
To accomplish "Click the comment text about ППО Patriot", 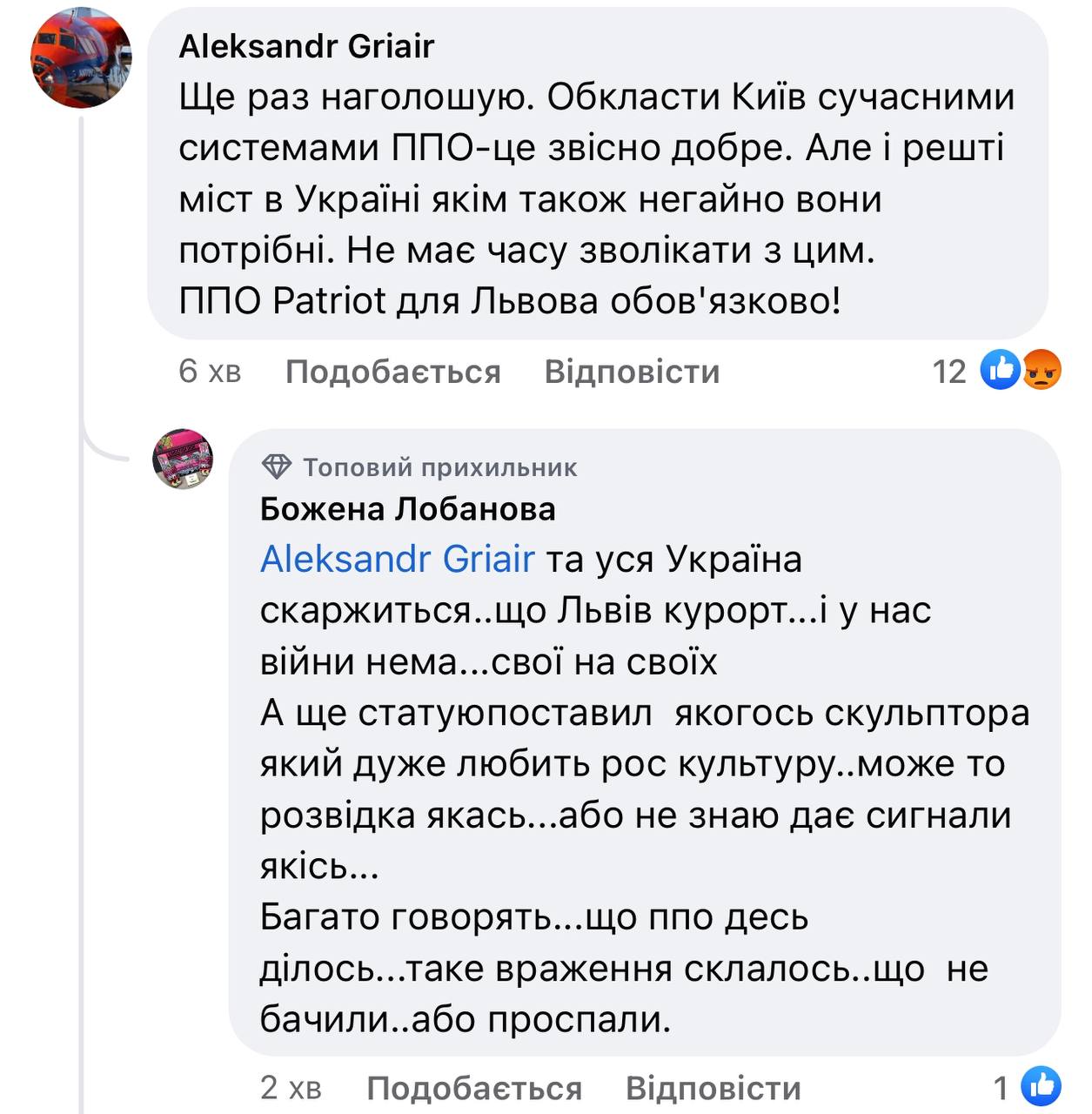I will point(510,301).
